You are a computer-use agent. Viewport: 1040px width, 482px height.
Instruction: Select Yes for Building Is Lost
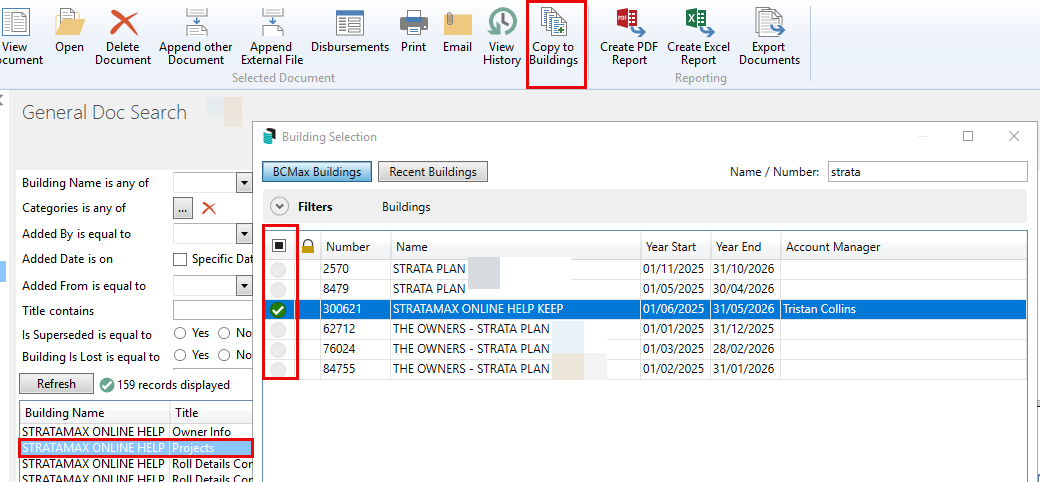pos(180,355)
